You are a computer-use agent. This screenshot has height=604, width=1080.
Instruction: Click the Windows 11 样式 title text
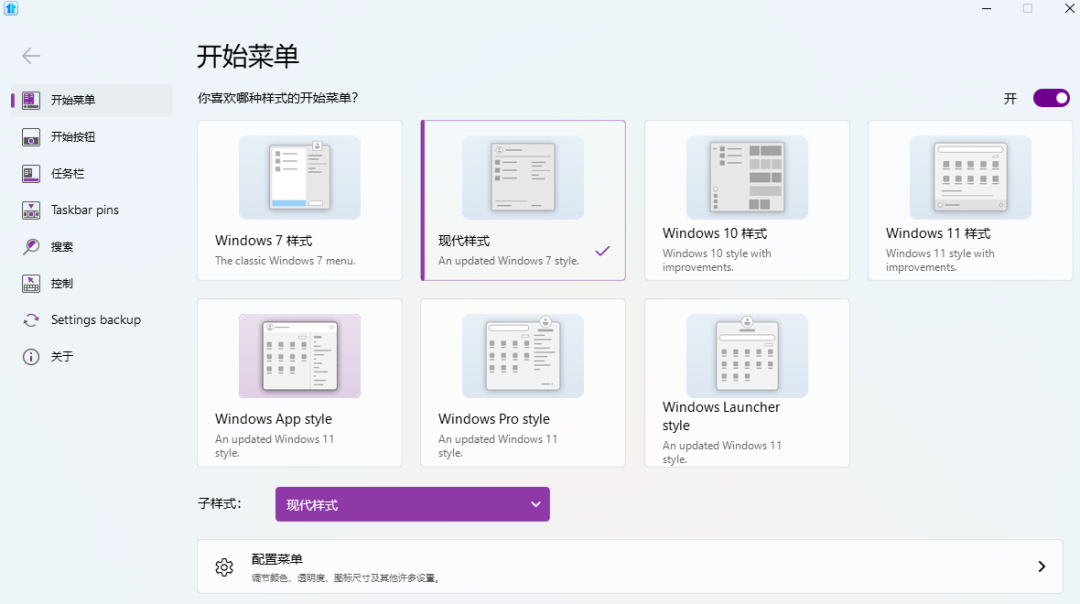tap(937, 233)
